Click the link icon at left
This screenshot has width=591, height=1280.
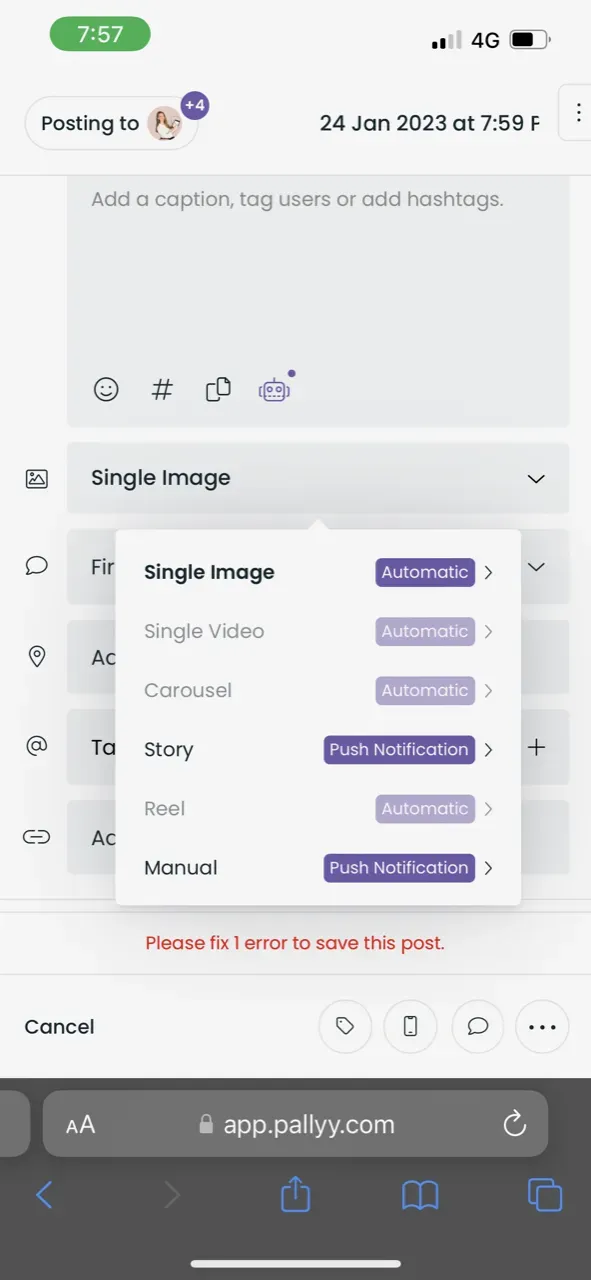36,837
